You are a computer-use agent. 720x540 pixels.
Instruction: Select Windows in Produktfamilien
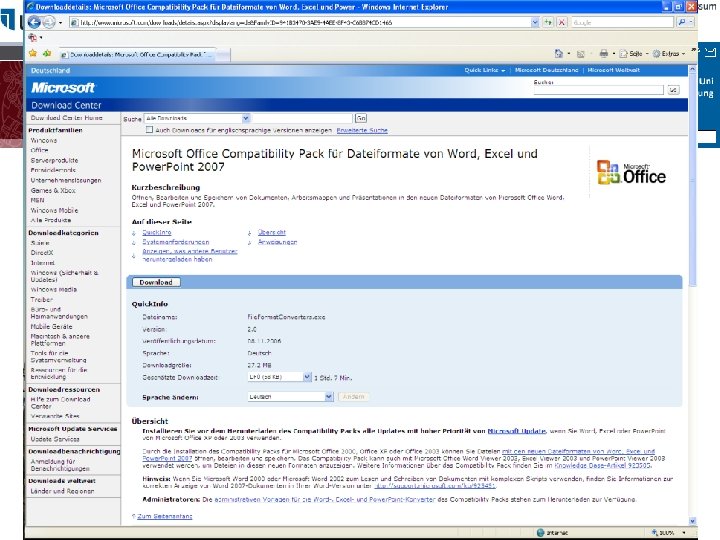44,141
